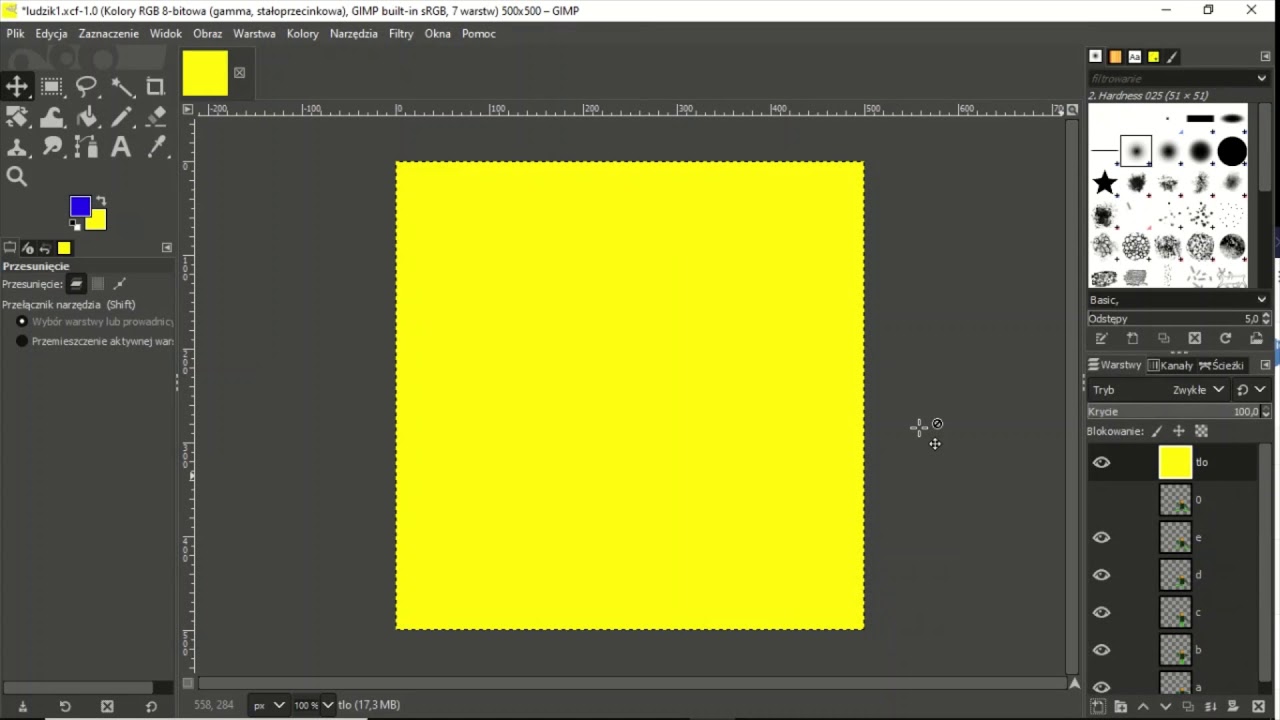The width and height of the screenshot is (1280, 720).
Task: Set move mode to selection
Action: (98, 284)
